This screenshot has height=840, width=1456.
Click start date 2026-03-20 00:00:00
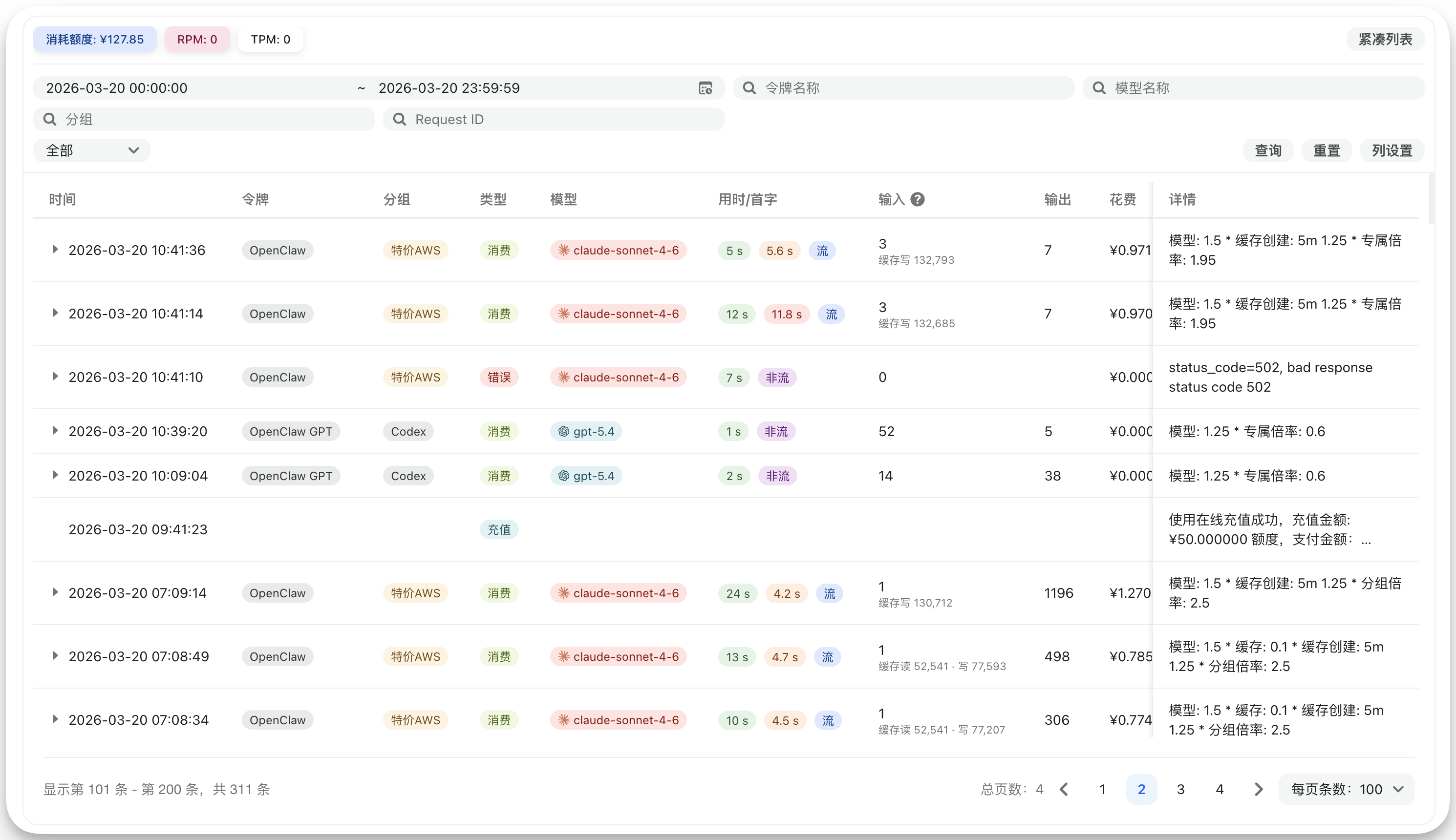pos(117,88)
